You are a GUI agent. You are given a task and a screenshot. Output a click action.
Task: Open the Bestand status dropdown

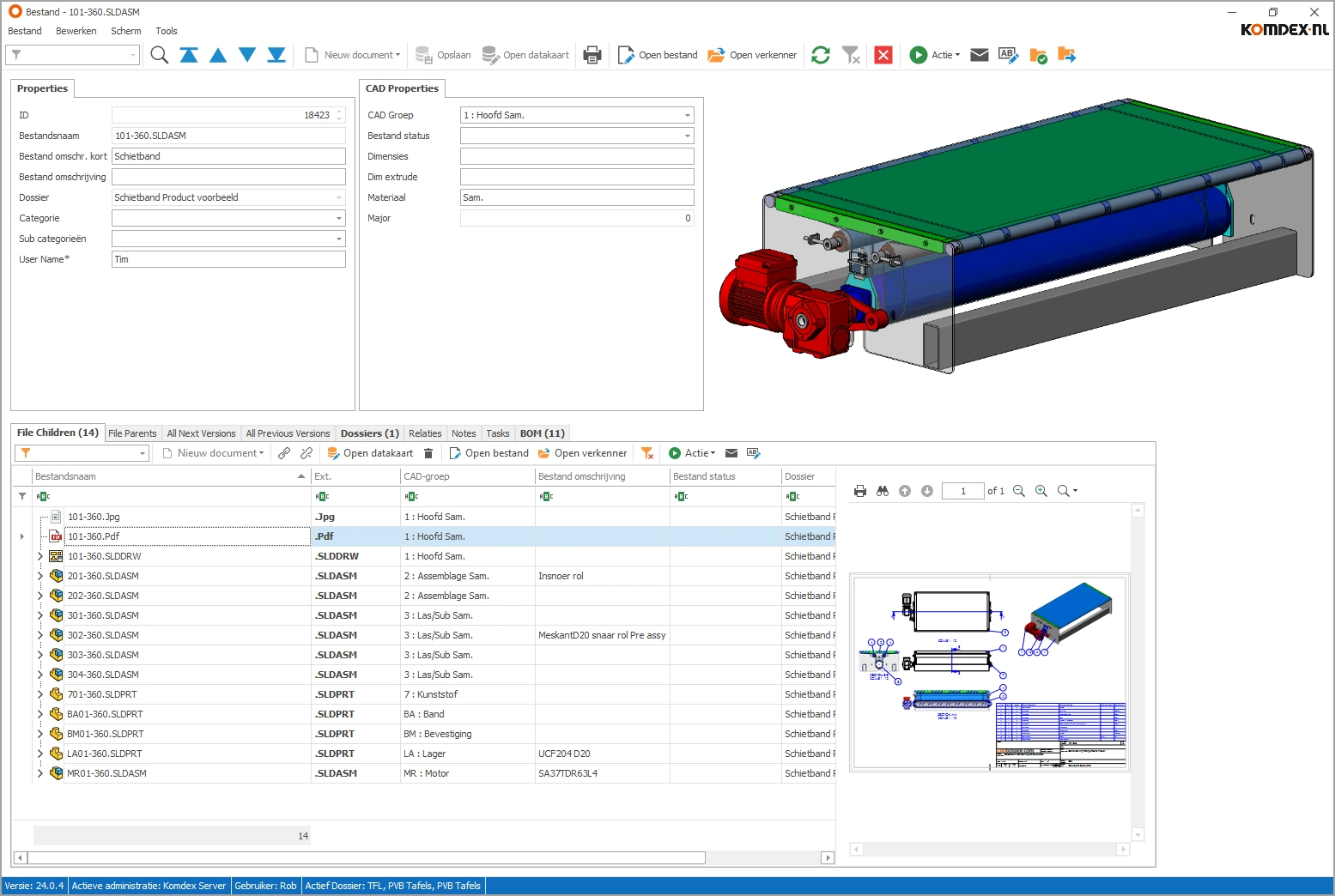[x=687, y=136]
